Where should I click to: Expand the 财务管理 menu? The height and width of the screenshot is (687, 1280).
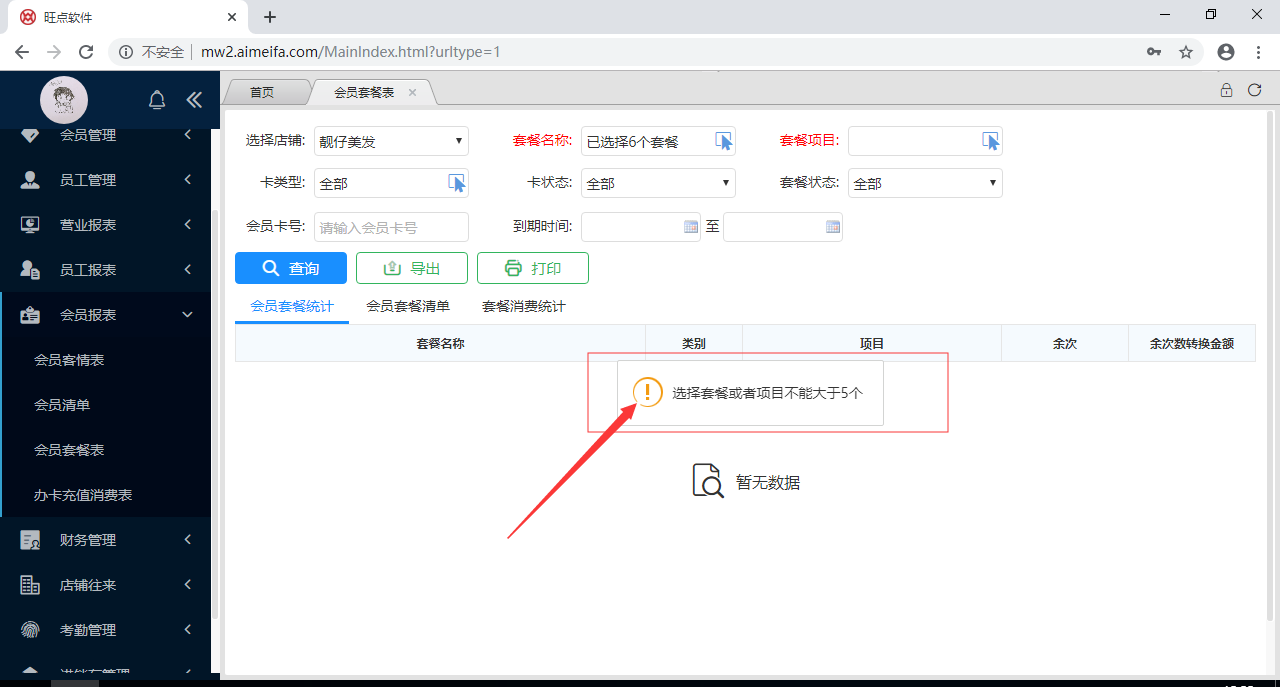click(x=188, y=540)
